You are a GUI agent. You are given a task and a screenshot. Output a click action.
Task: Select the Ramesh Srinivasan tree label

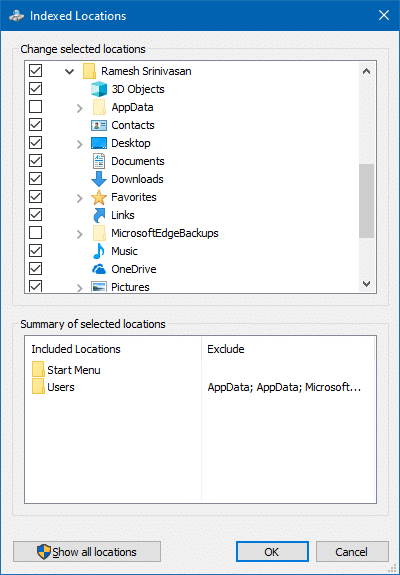[x=146, y=71]
